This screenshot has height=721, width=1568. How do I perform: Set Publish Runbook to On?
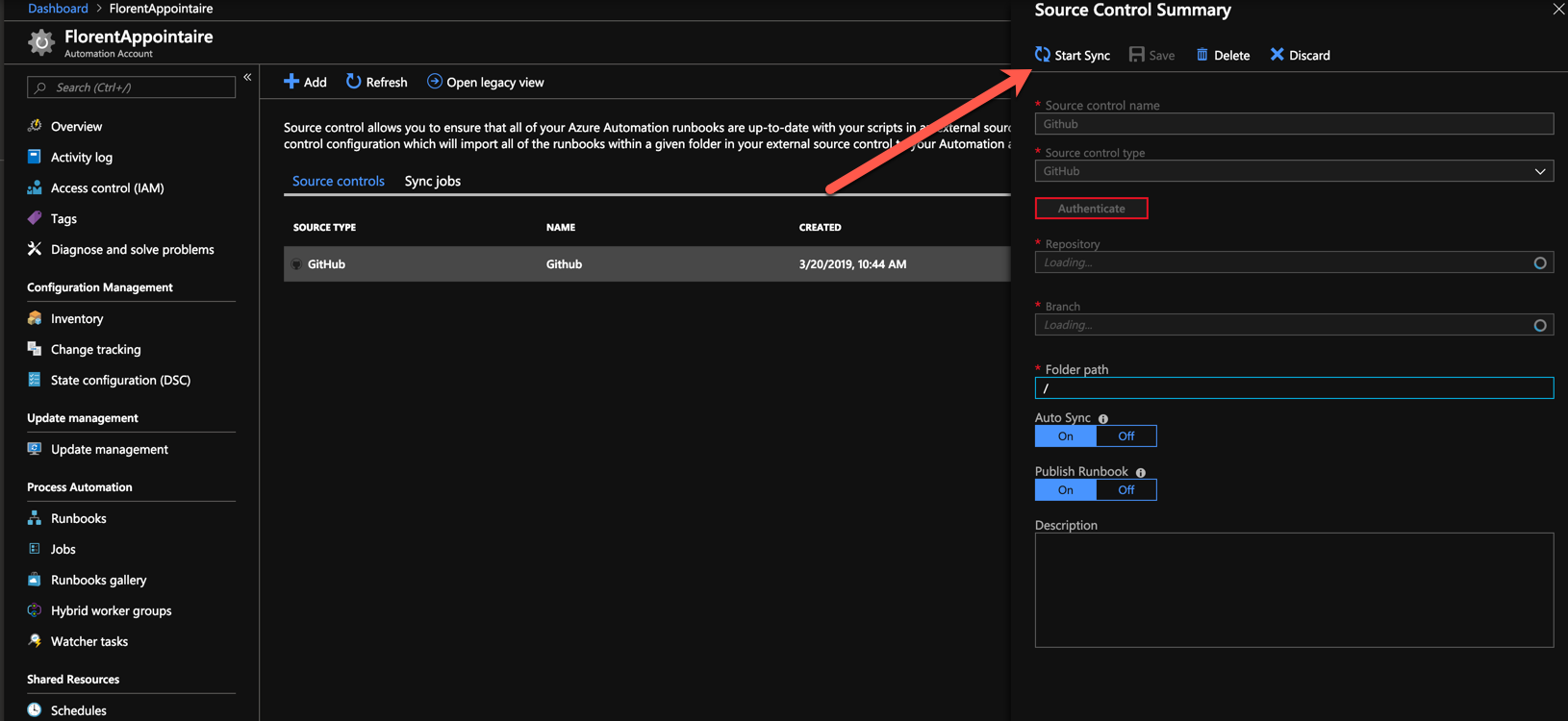tap(1066, 490)
